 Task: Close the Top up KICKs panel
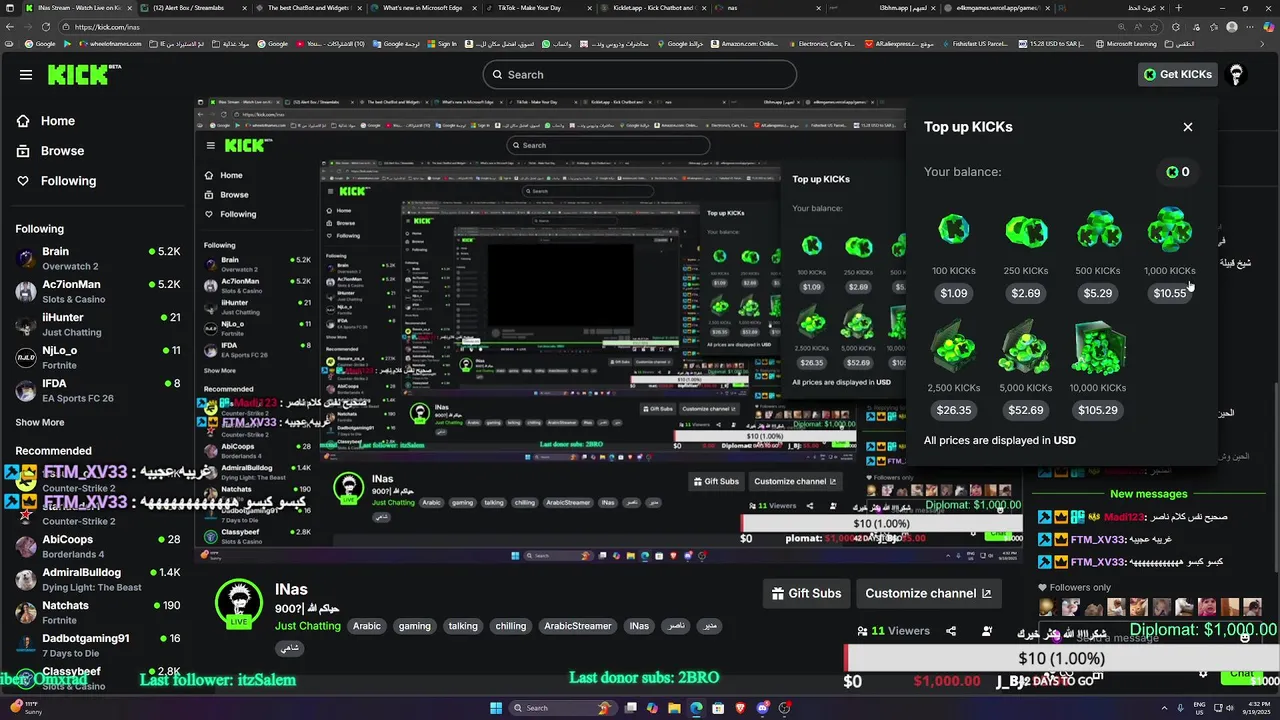(x=1188, y=127)
